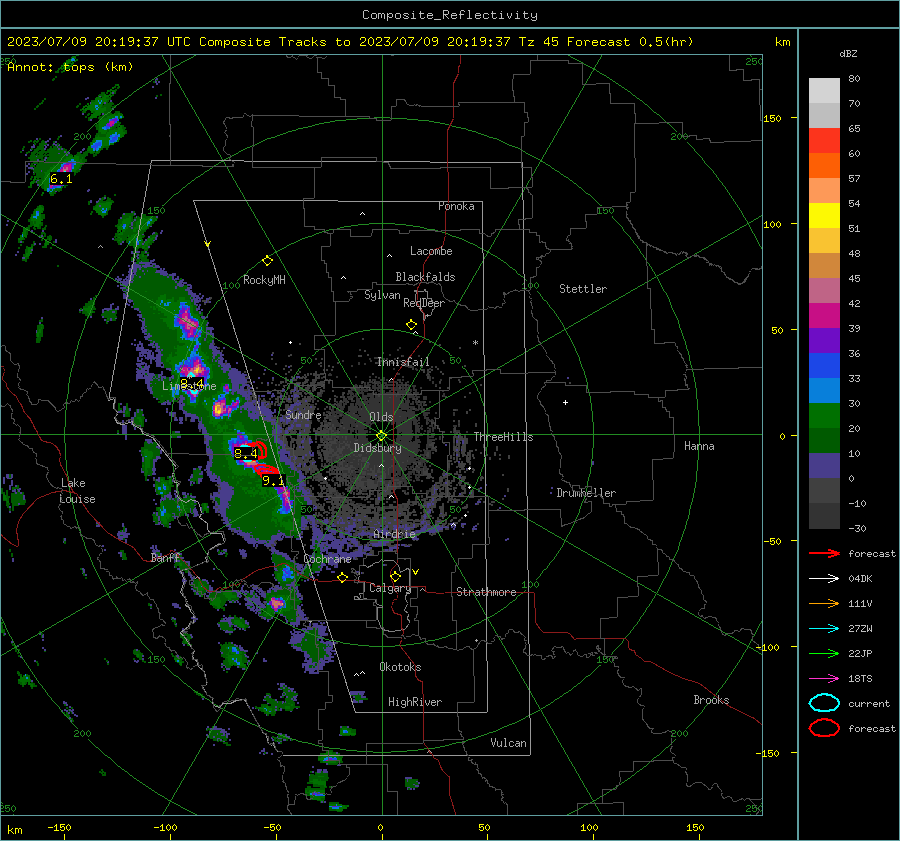Click the Calgary city label
Screen dimensions: 900x841
(x=390, y=588)
